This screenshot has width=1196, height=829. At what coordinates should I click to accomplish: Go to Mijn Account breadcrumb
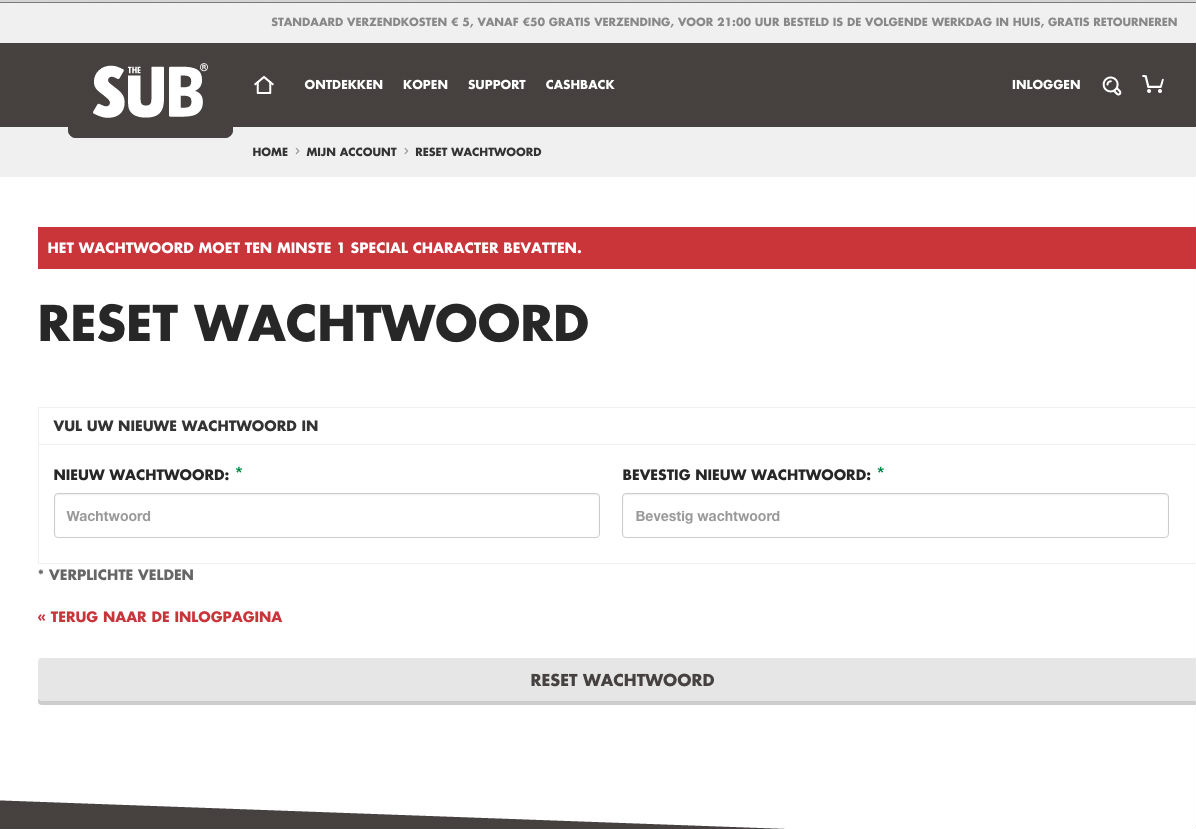pos(351,152)
